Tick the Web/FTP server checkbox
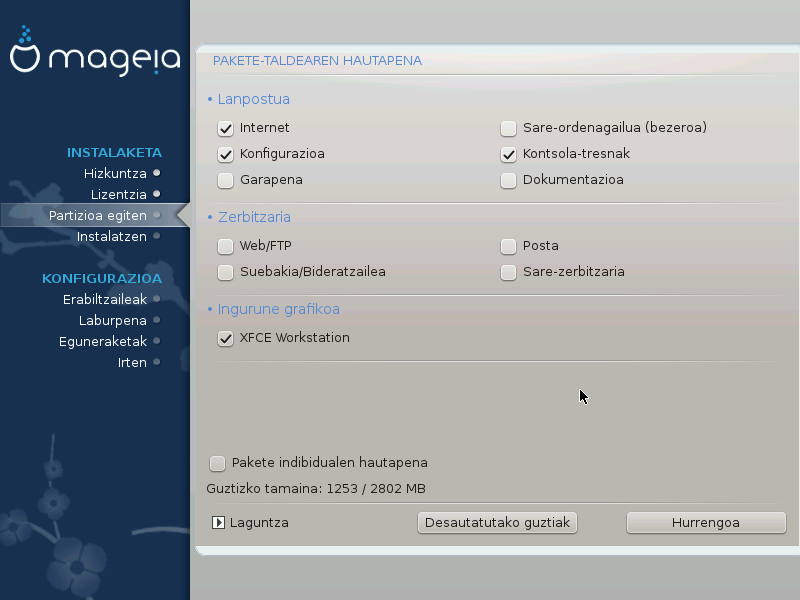Viewport: 800px width, 600px height. pos(226,246)
